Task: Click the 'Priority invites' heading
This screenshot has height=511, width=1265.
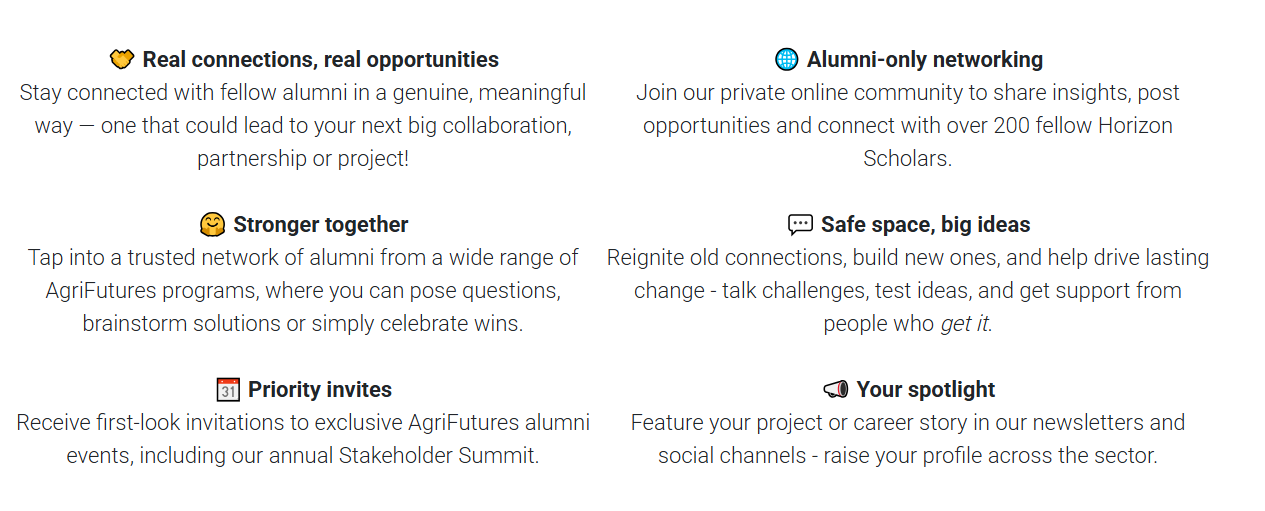Action: pos(320,390)
